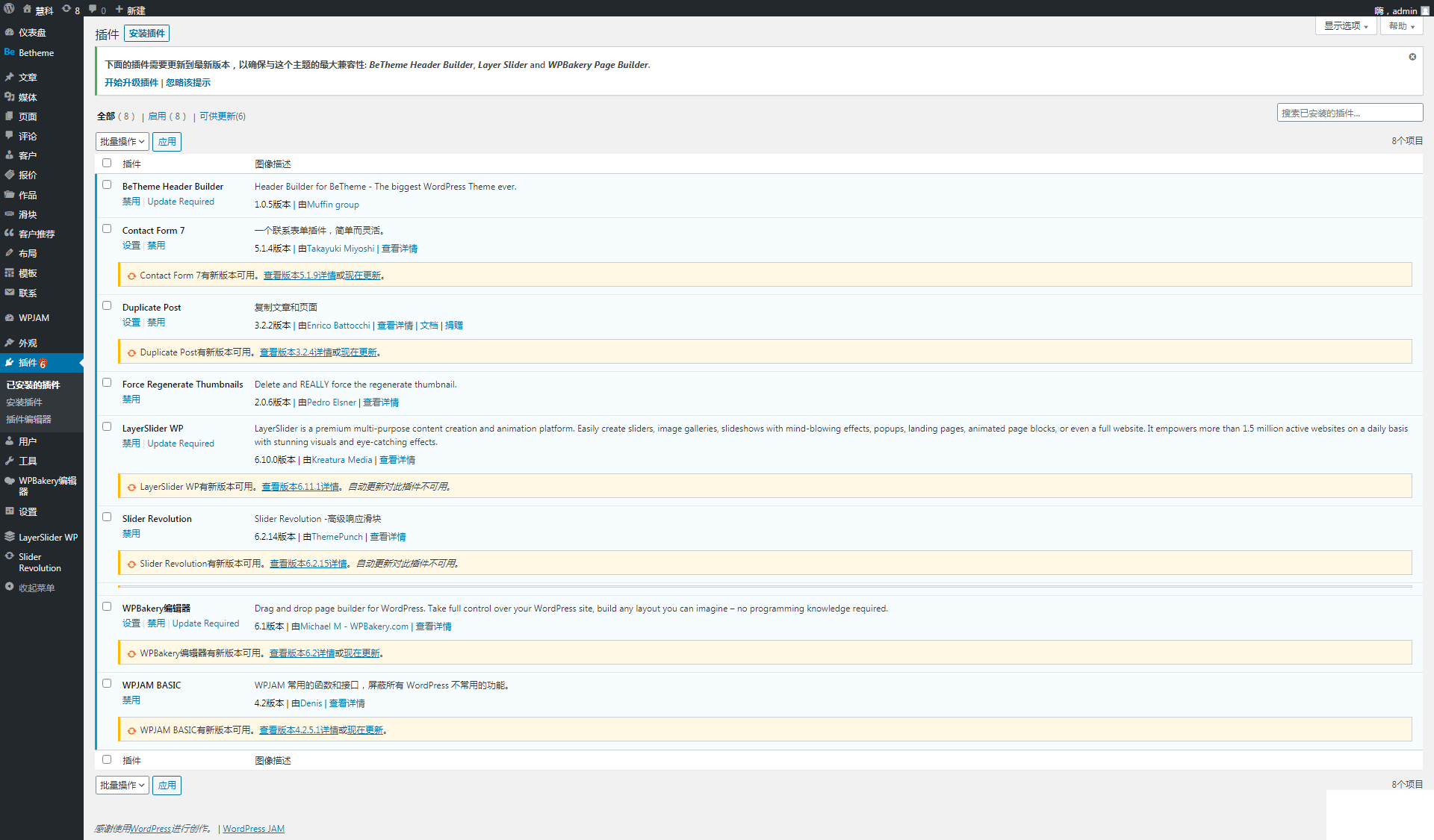Tick the Force Regenerate Thumbnails checkbox
The height and width of the screenshot is (840, 1434).
tap(107, 382)
